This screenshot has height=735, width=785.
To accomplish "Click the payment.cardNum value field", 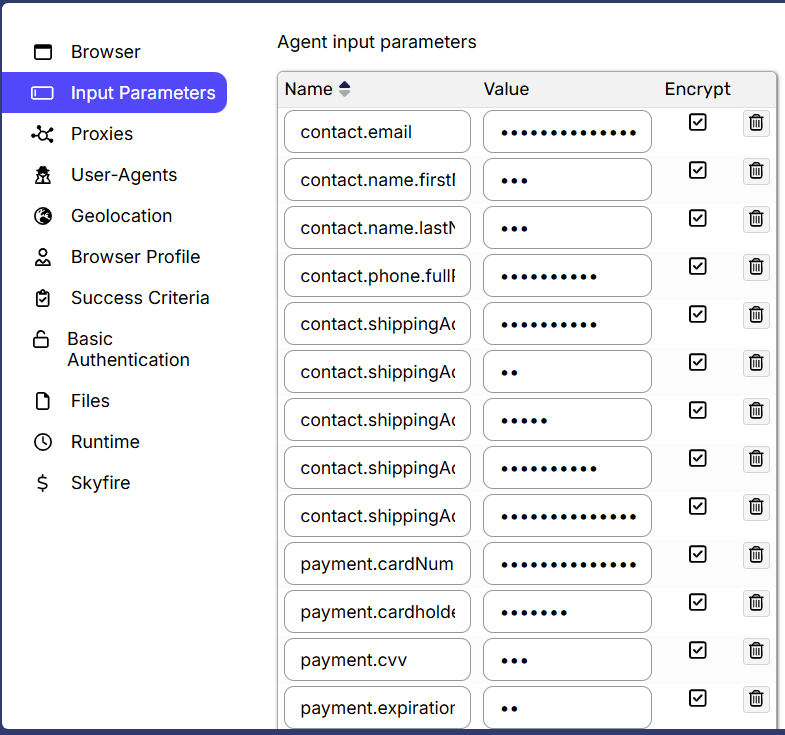I will (x=567, y=564).
